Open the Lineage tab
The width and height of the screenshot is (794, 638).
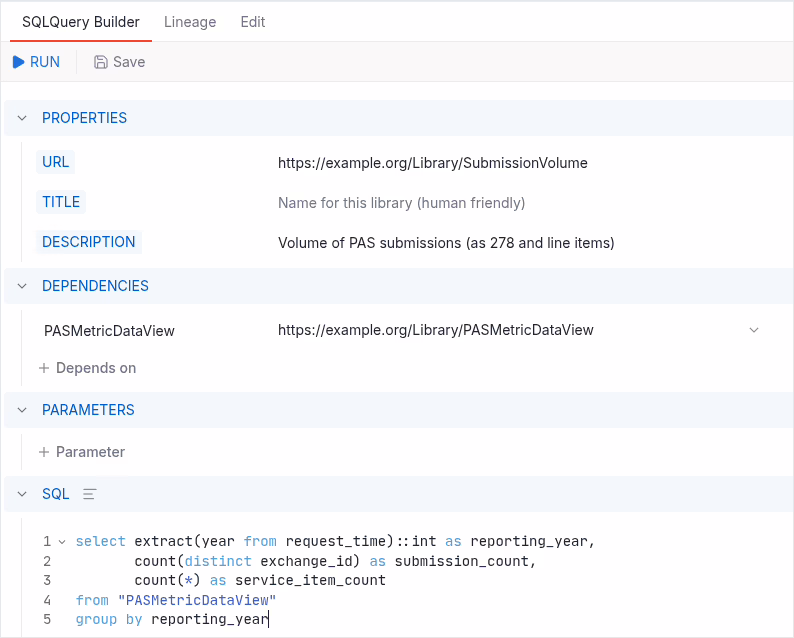click(190, 22)
